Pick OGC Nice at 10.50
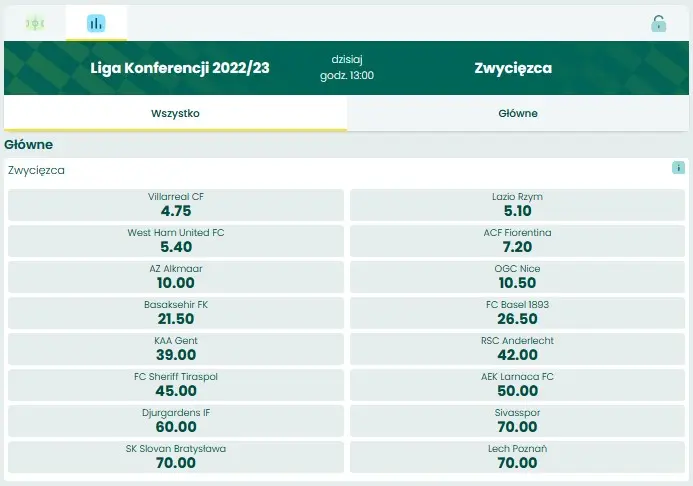The height and width of the screenshot is (486, 693). pyautogui.click(x=518, y=277)
